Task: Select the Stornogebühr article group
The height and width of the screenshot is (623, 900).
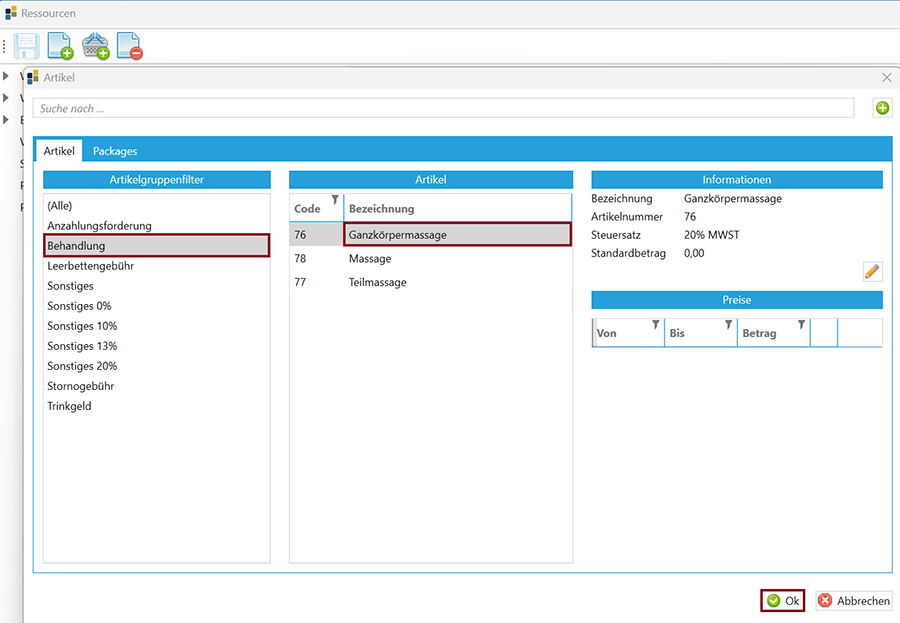Action: tap(81, 386)
